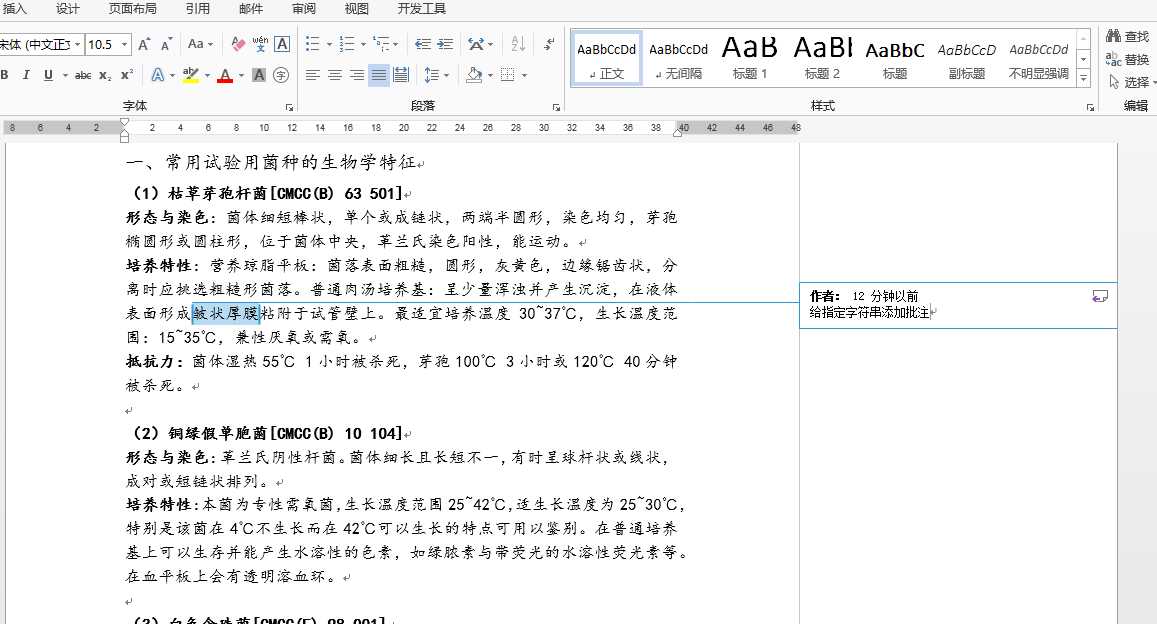Apply the 标题 1 style
This screenshot has height=624, width=1157.
(750, 59)
